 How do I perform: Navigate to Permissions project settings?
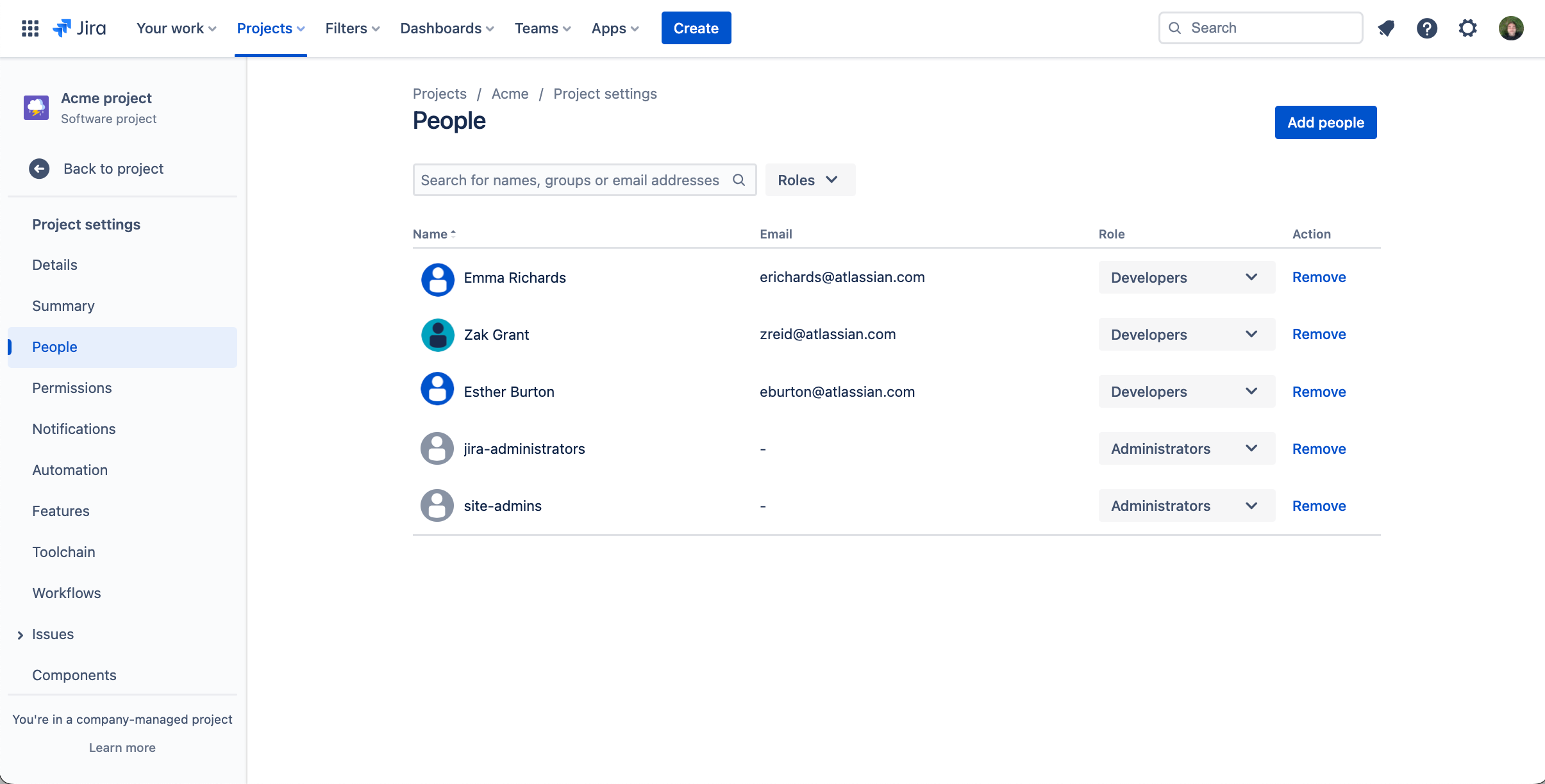72,387
